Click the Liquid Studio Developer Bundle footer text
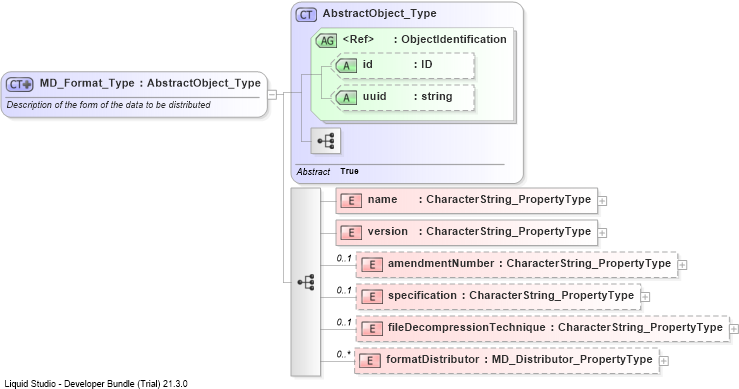 coord(96,384)
